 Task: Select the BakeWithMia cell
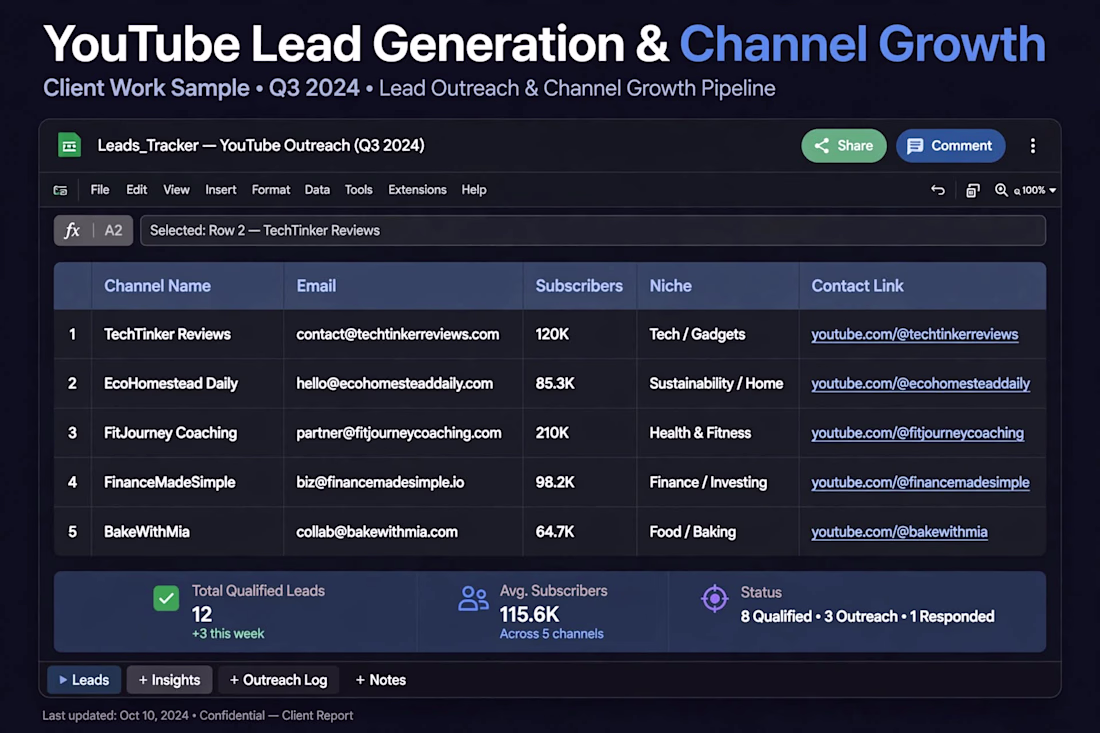(x=187, y=532)
